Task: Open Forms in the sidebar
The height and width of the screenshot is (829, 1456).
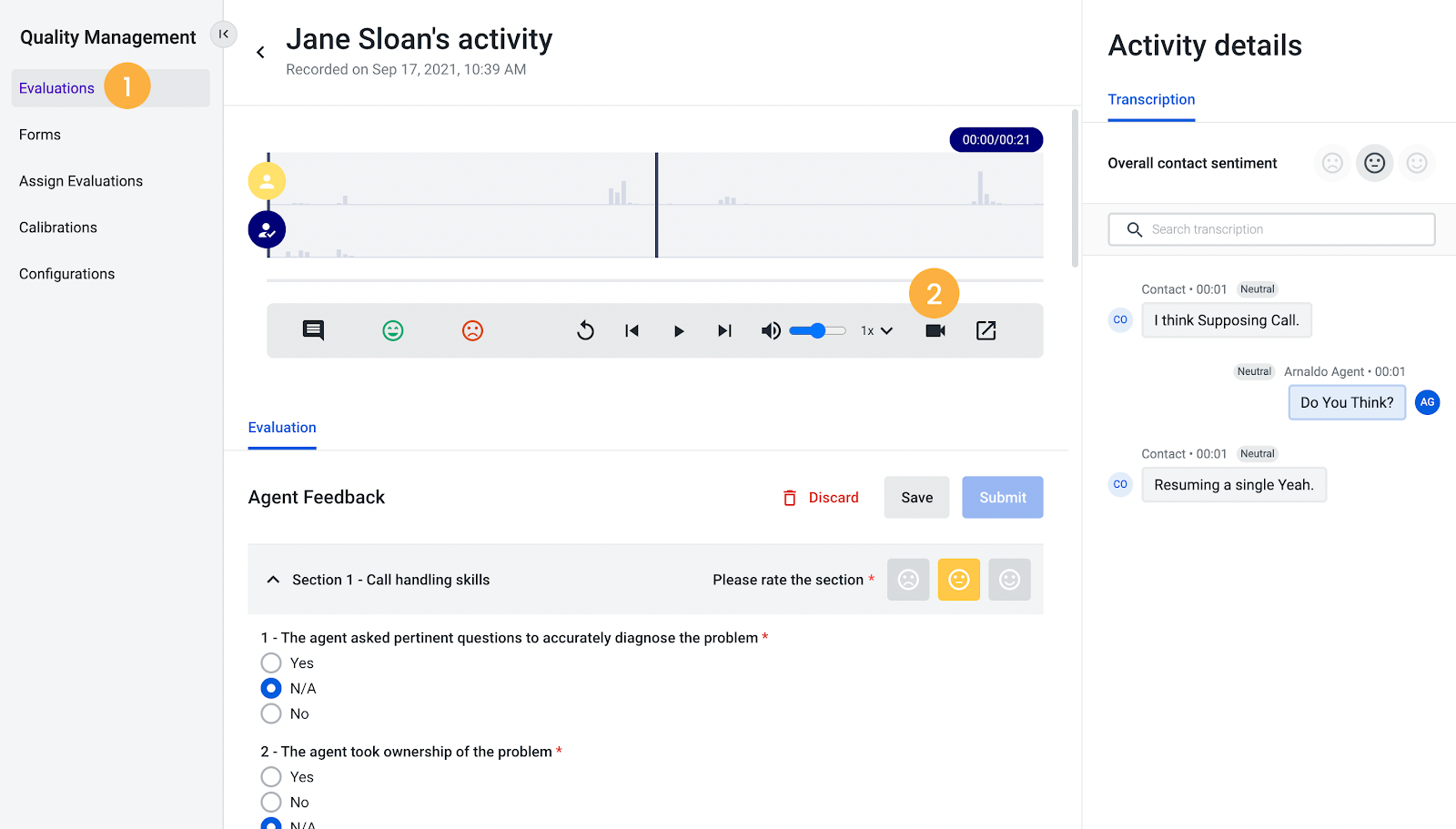Action: (40, 135)
